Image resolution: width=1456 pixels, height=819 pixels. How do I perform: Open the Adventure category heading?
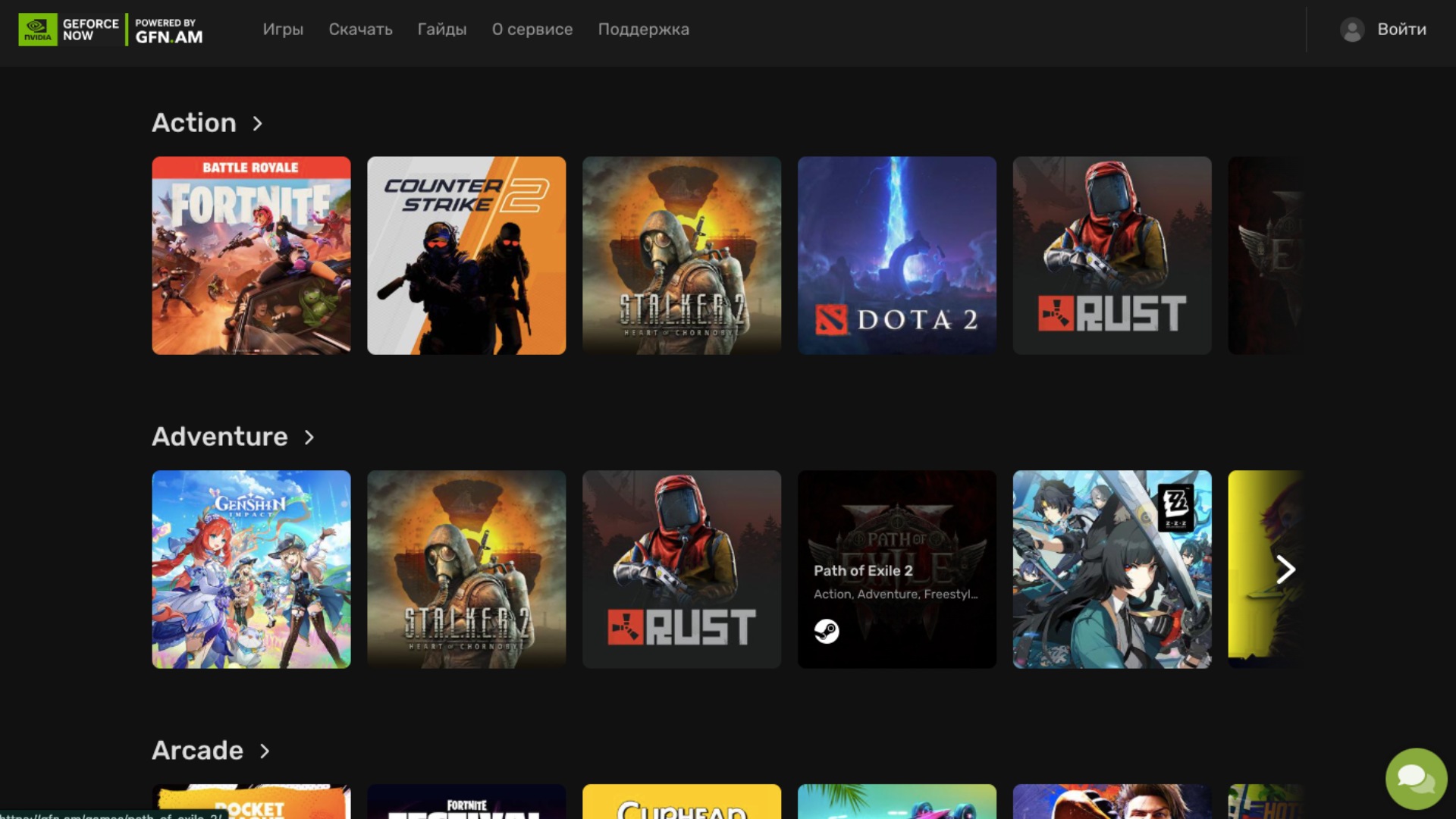pyautogui.click(x=220, y=437)
